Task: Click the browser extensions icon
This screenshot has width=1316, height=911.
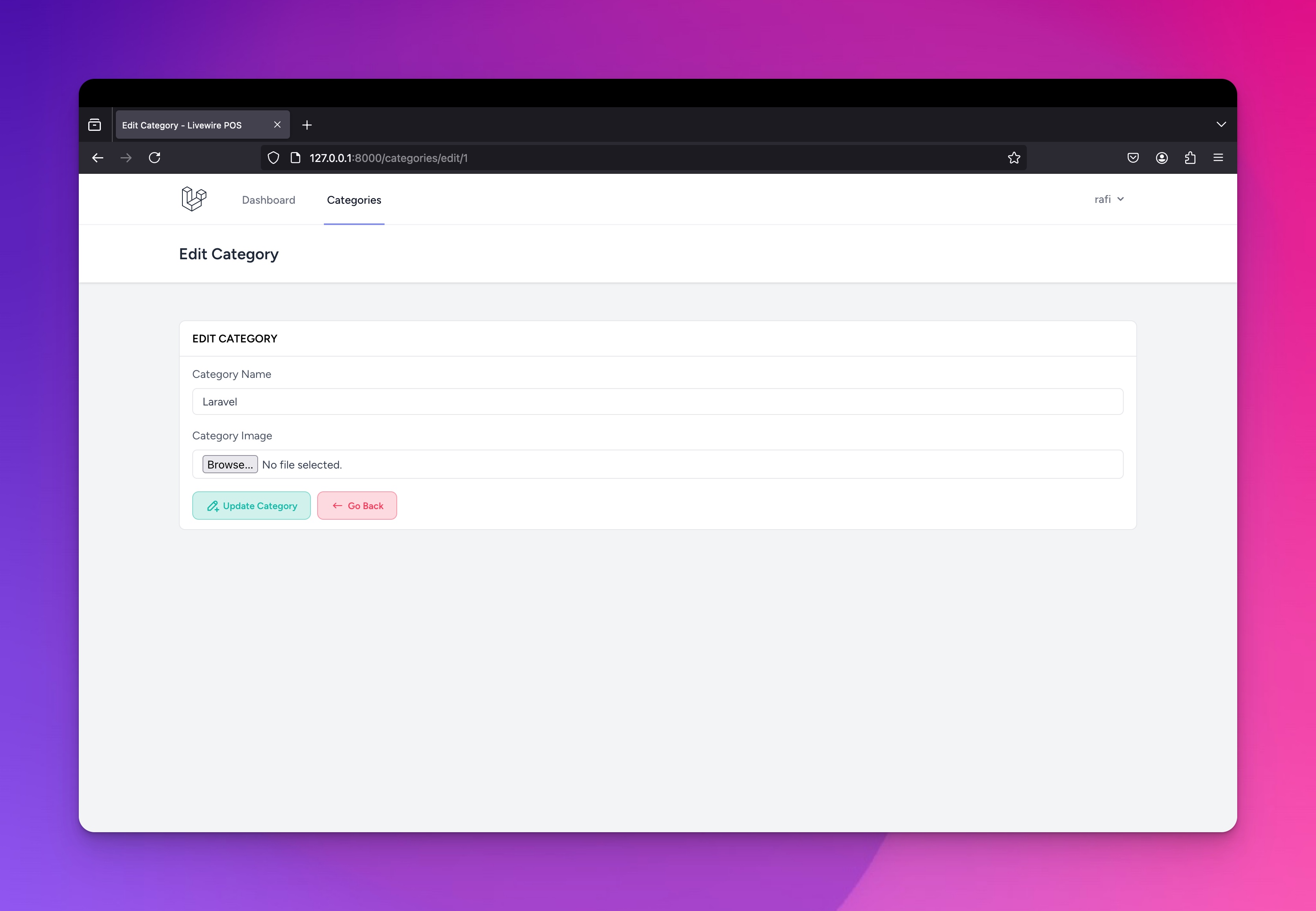Action: [1191, 157]
